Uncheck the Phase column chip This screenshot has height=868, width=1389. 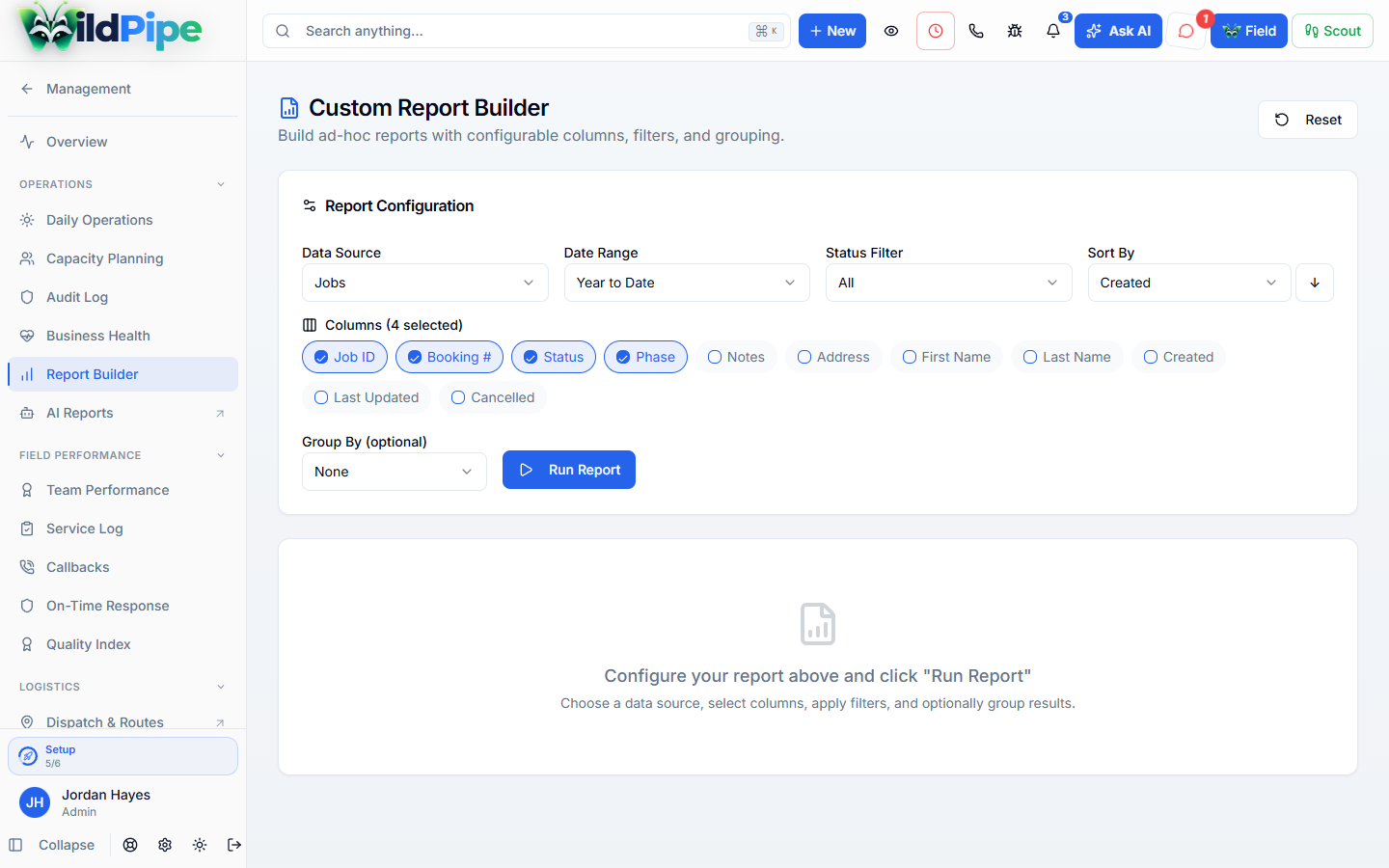[x=645, y=357]
